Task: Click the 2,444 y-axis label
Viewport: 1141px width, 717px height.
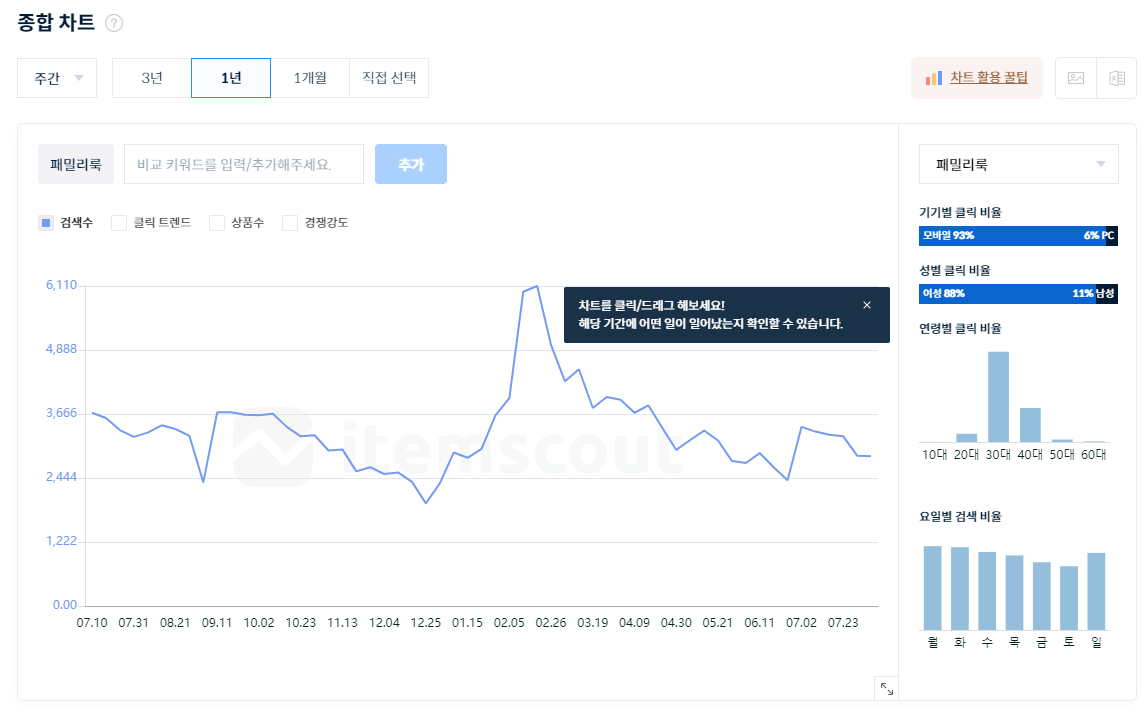Action: coord(61,478)
